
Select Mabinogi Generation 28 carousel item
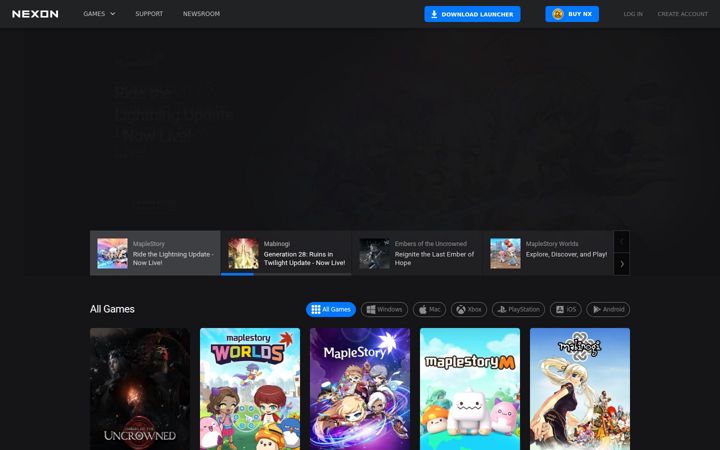(x=286, y=253)
